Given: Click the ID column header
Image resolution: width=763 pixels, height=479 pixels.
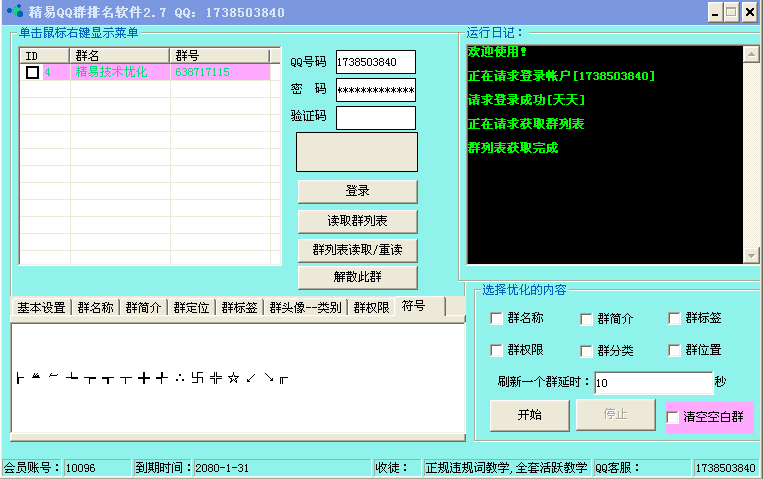Looking at the screenshot, I should pos(45,56).
